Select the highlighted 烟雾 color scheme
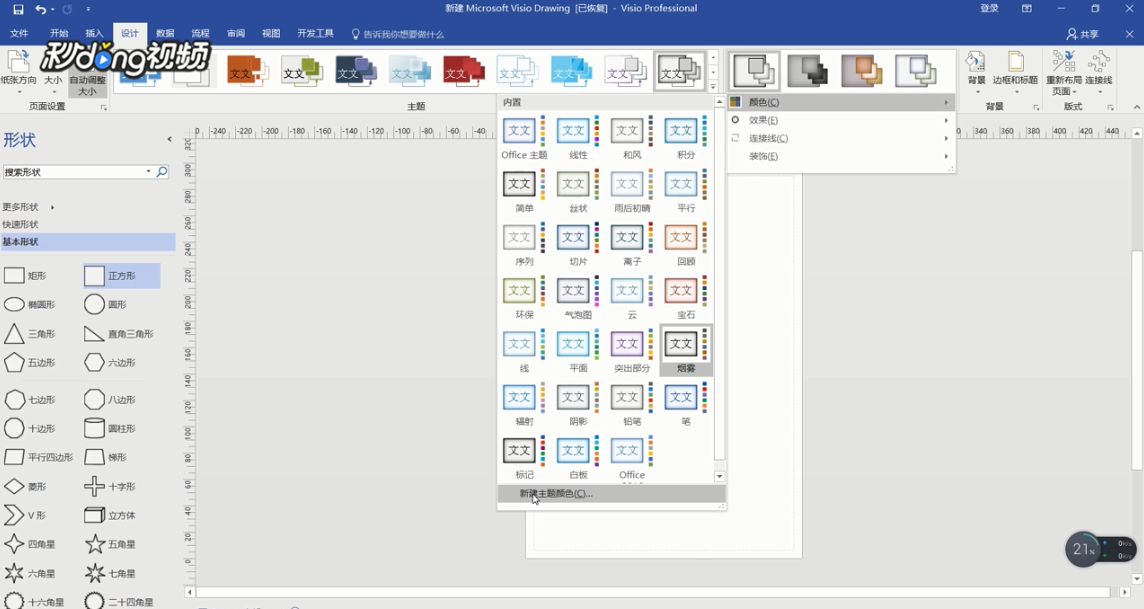1144x609 pixels. click(686, 351)
